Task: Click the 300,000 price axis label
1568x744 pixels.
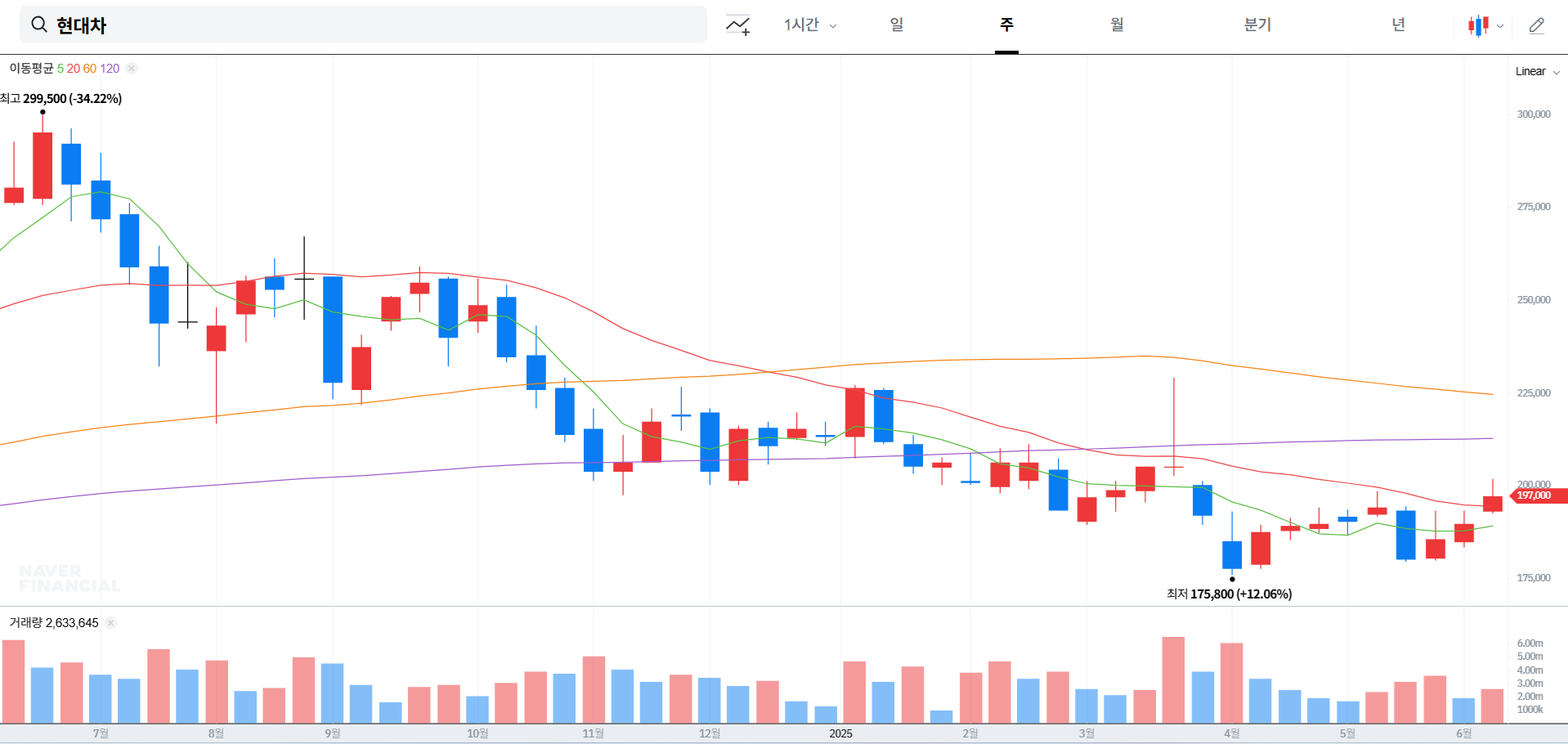Action: (x=1534, y=114)
